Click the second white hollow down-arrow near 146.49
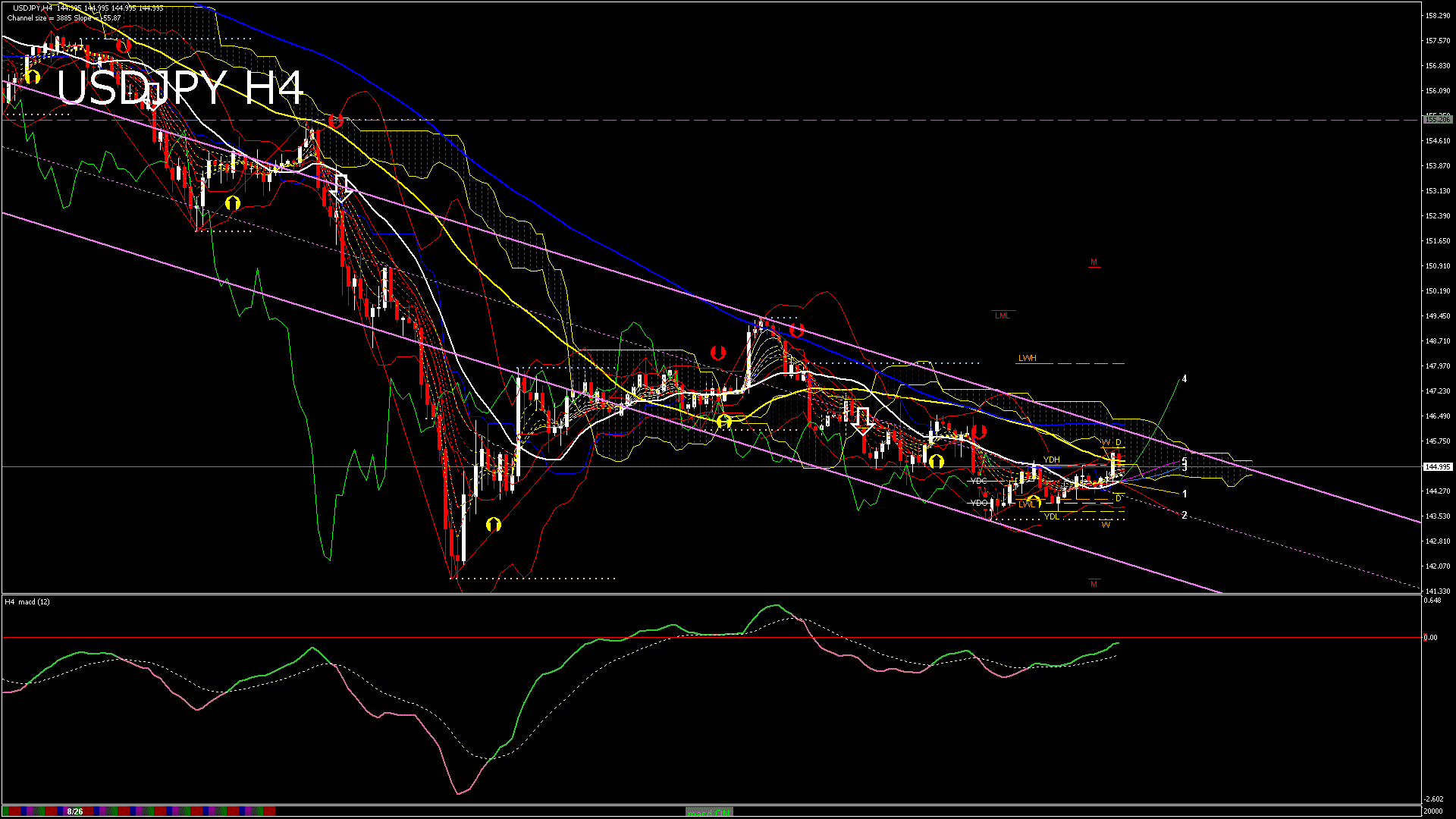Screen dimensions: 1456x819 click(x=862, y=421)
